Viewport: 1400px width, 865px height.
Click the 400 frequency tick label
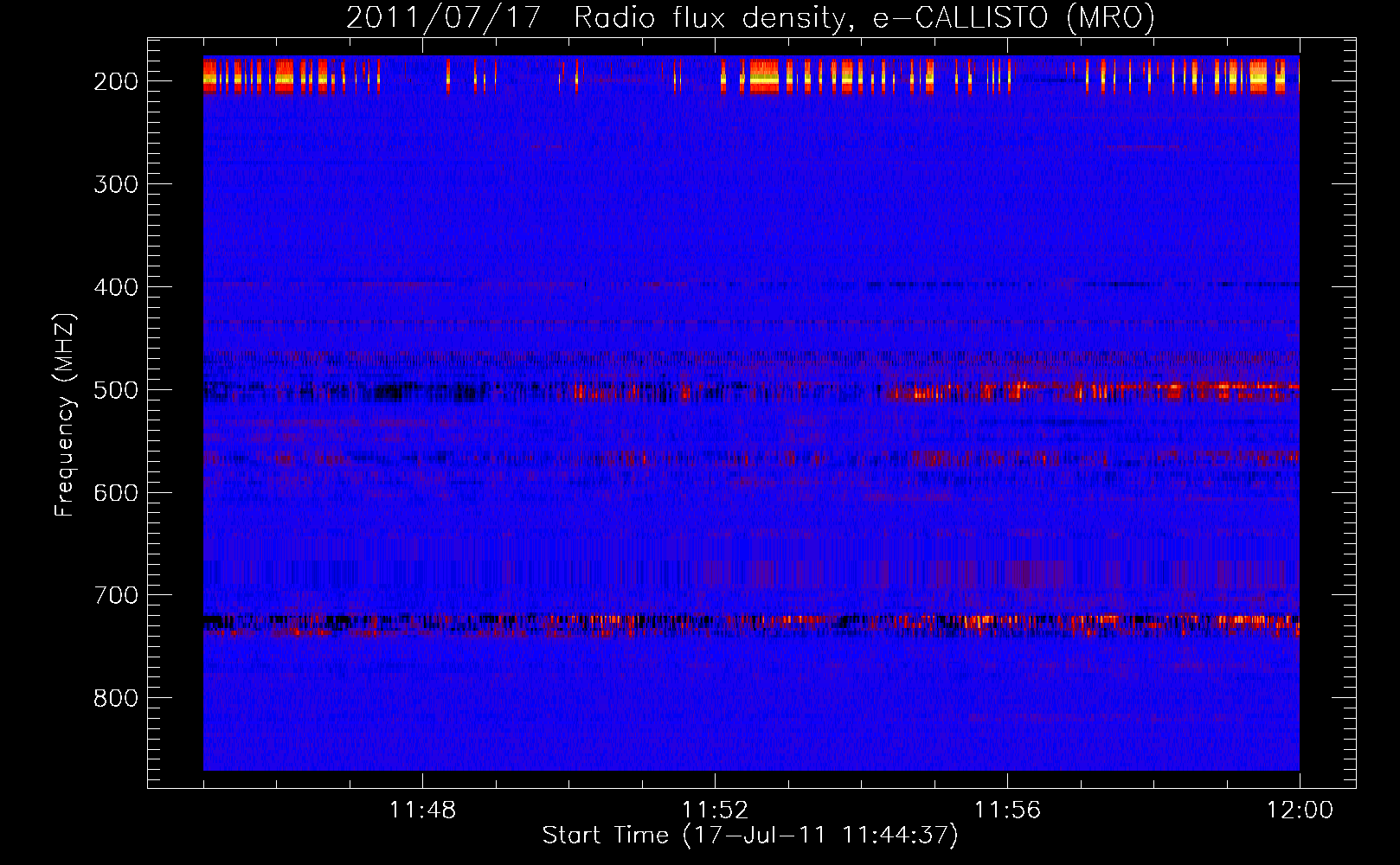point(116,287)
